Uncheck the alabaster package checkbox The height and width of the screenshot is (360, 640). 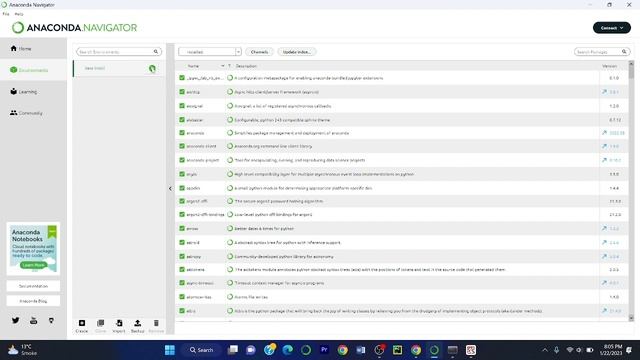pos(182,120)
